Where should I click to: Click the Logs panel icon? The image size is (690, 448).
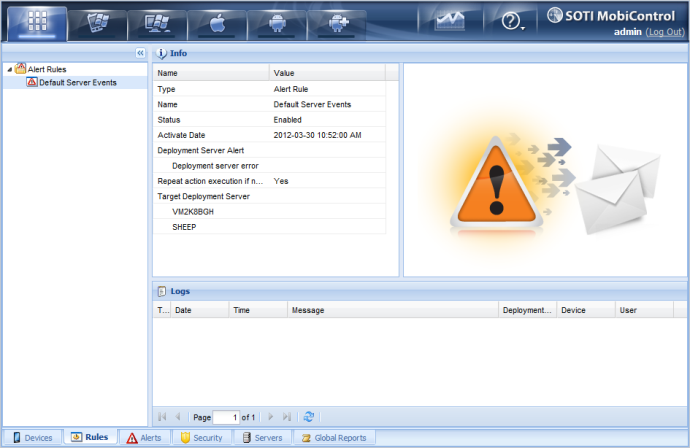(x=161, y=291)
